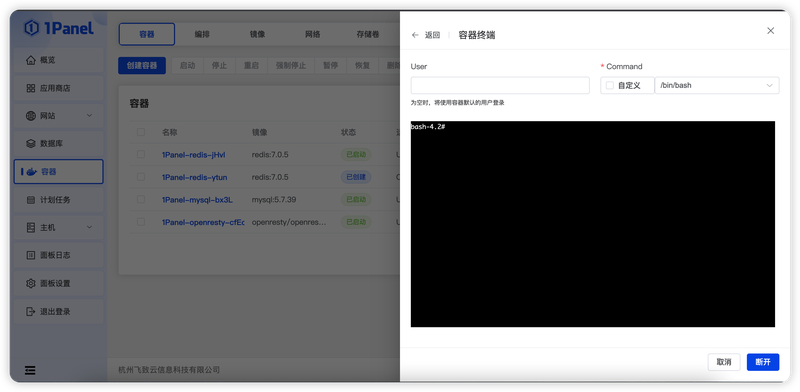Screen dimensions: 800x392
Task: Close the 容器终端 drawer with X
Action: coord(770,31)
